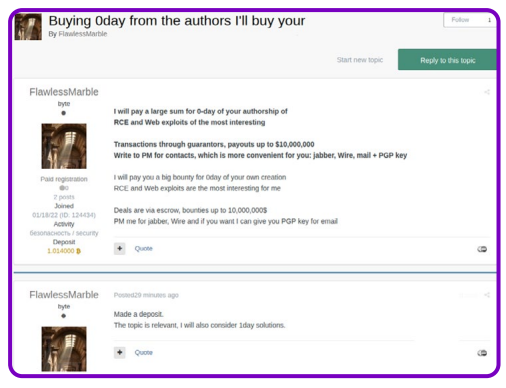Click the rank dot under first byte label
The width and height of the screenshot is (506, 388).
coord(64,113)
